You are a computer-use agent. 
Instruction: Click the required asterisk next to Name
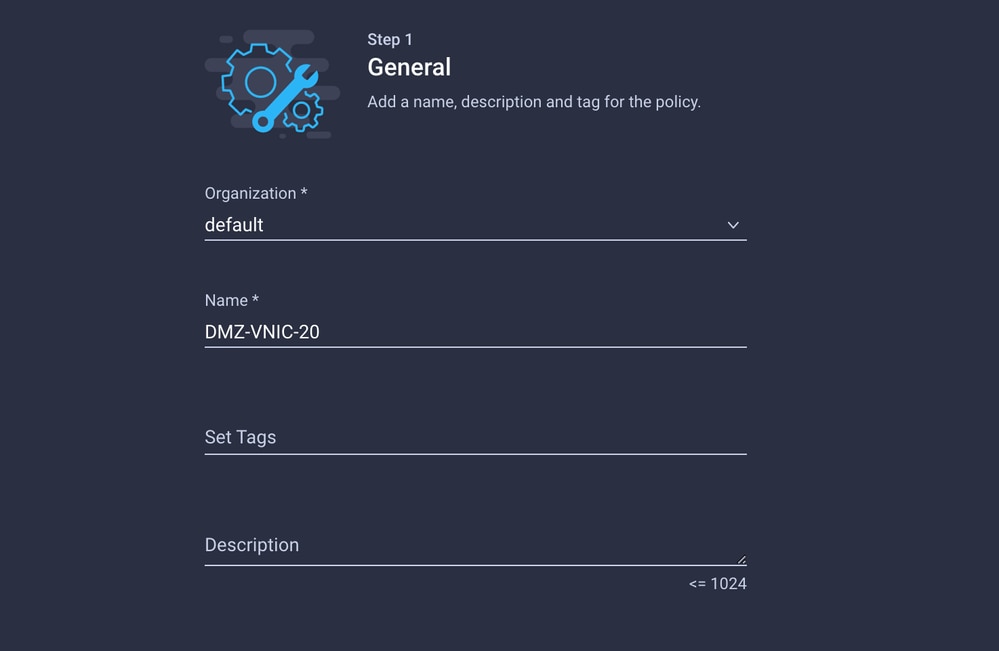click(255, 298)
